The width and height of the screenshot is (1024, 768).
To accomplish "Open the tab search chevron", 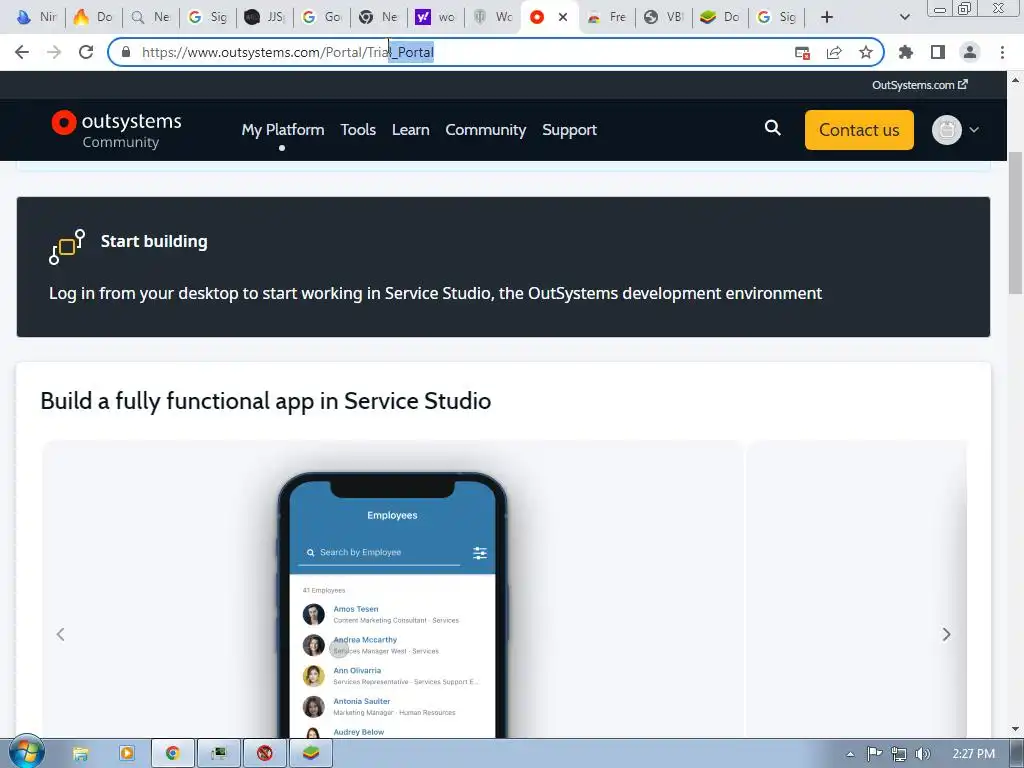I will click(904, 17).
